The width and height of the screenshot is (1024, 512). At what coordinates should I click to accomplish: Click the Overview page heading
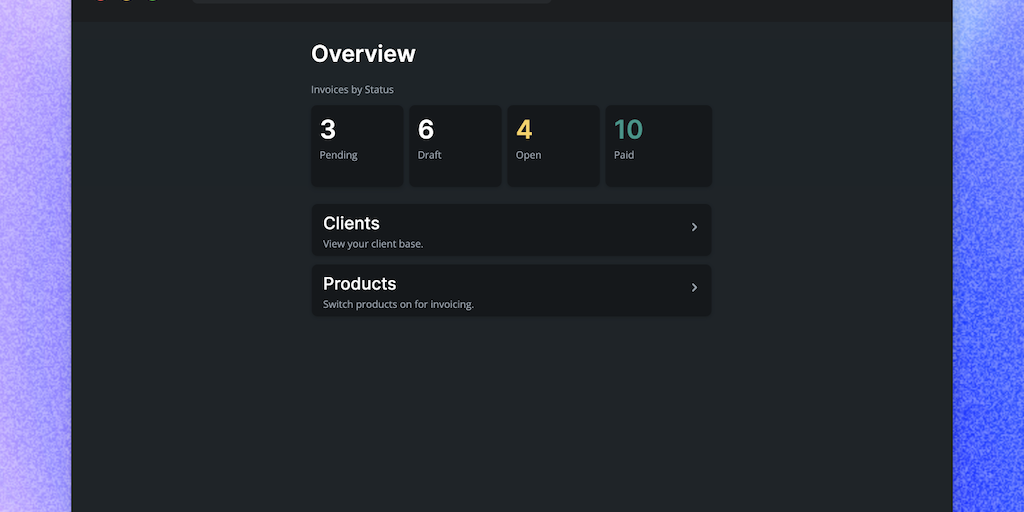(x=363, y=54)
